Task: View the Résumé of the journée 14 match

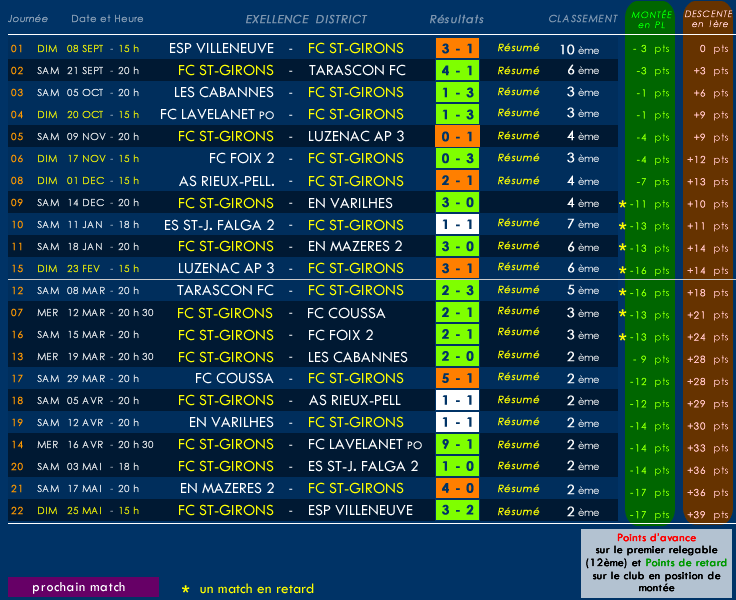Action: pos(518,444)
